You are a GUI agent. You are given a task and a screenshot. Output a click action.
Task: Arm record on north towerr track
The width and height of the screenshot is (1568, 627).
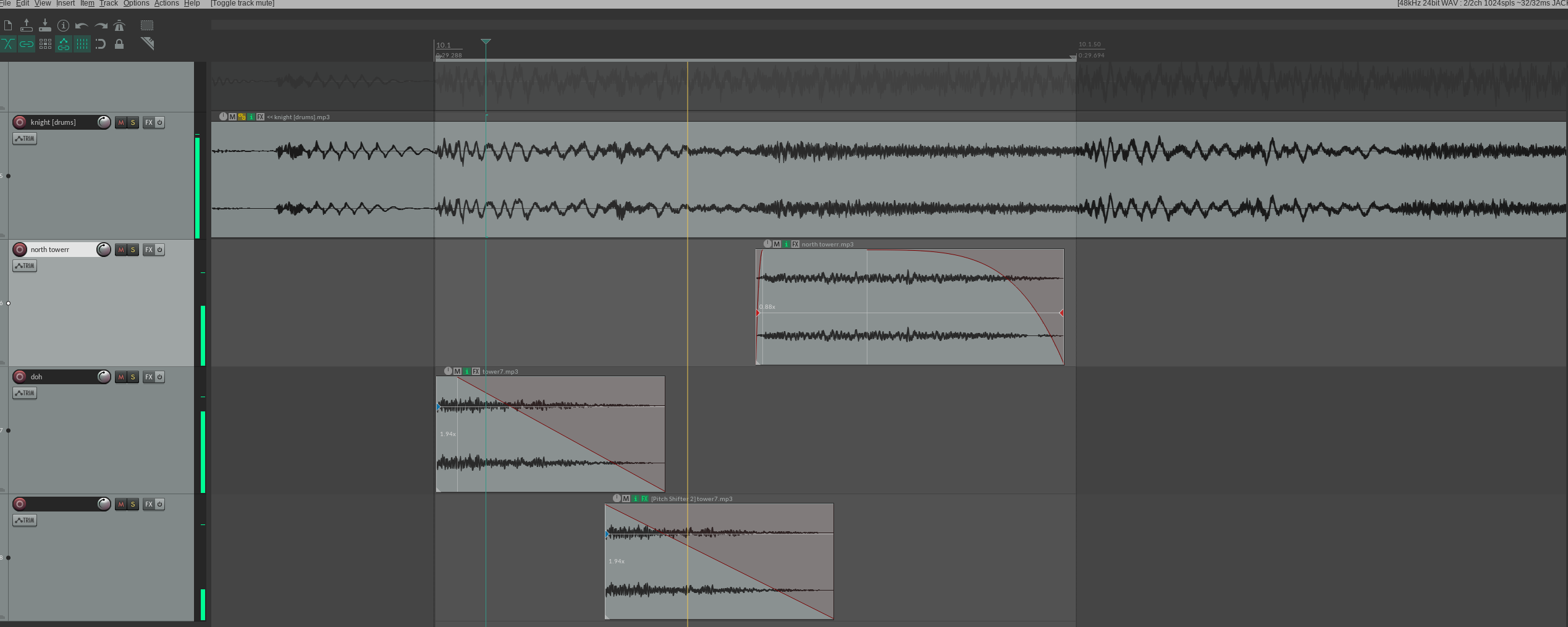(20, 250)
